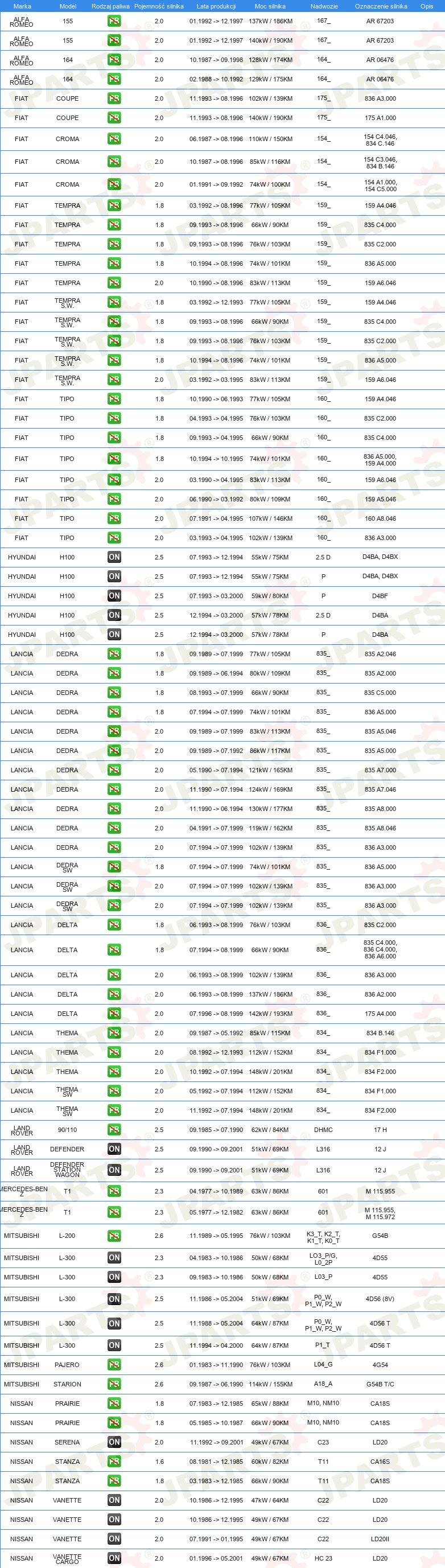Click diesel icon in Defender Station Wagon row
The image size is (445, 1568).
[x=114, y=1170]
